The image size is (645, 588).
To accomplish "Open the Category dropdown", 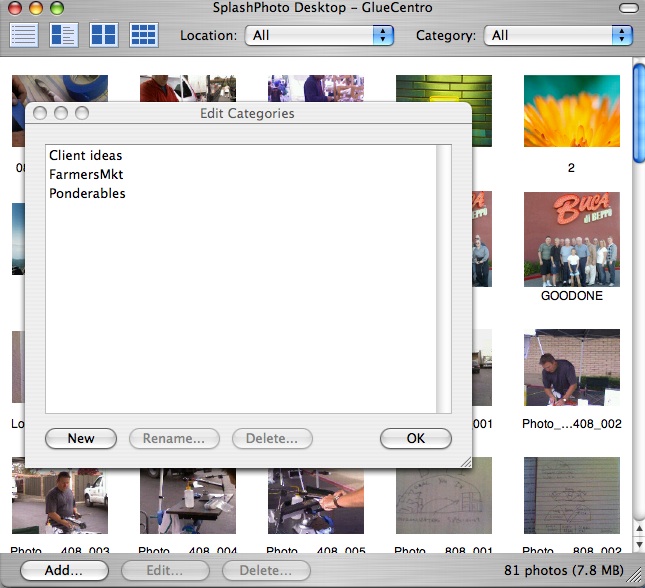I will coord(558,35).
